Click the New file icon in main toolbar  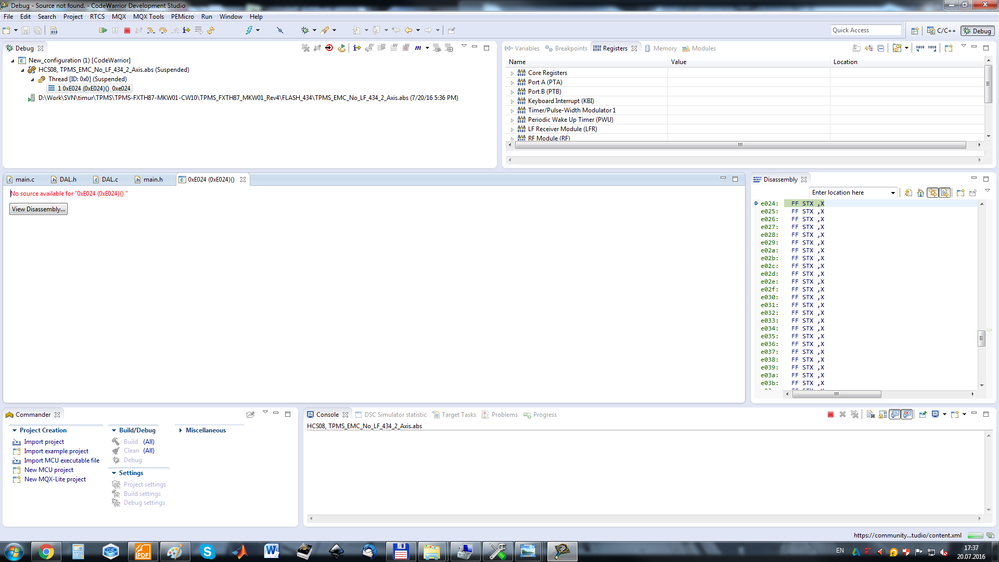coord(7,30)
